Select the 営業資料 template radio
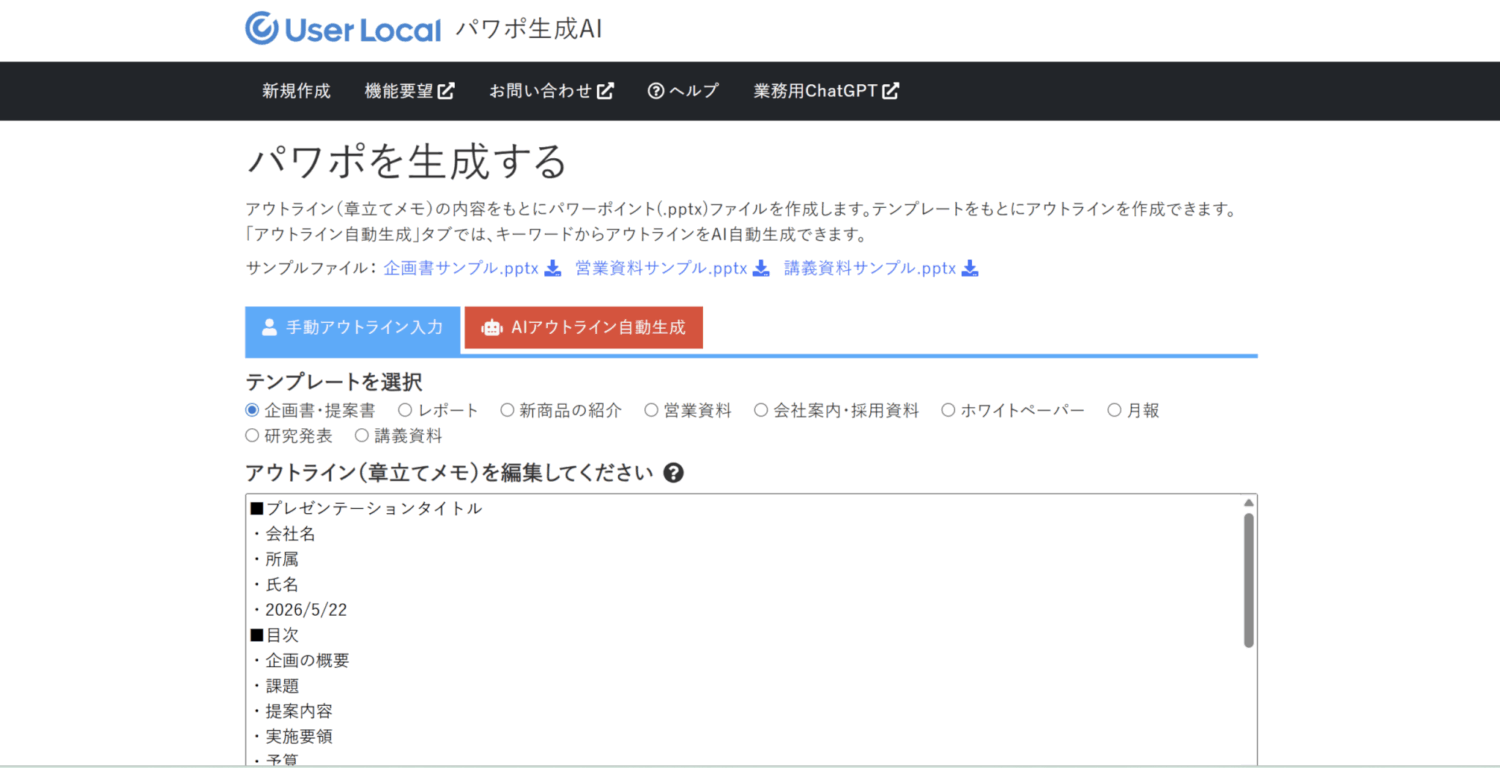The image size is (1500, 768). tap(651, 410)
